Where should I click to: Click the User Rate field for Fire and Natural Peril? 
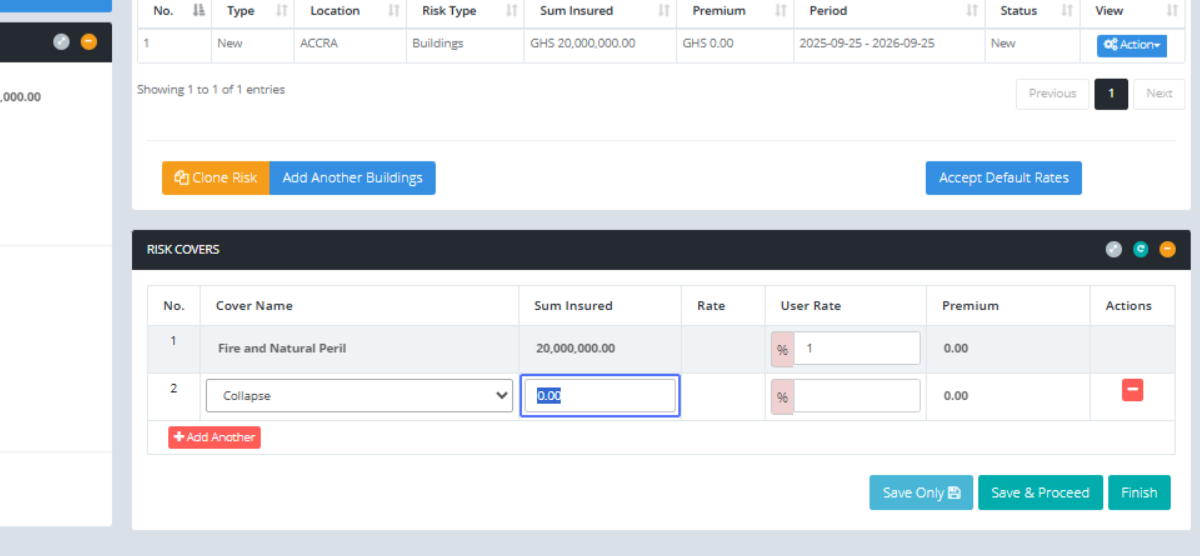click(x=856, y=348)
